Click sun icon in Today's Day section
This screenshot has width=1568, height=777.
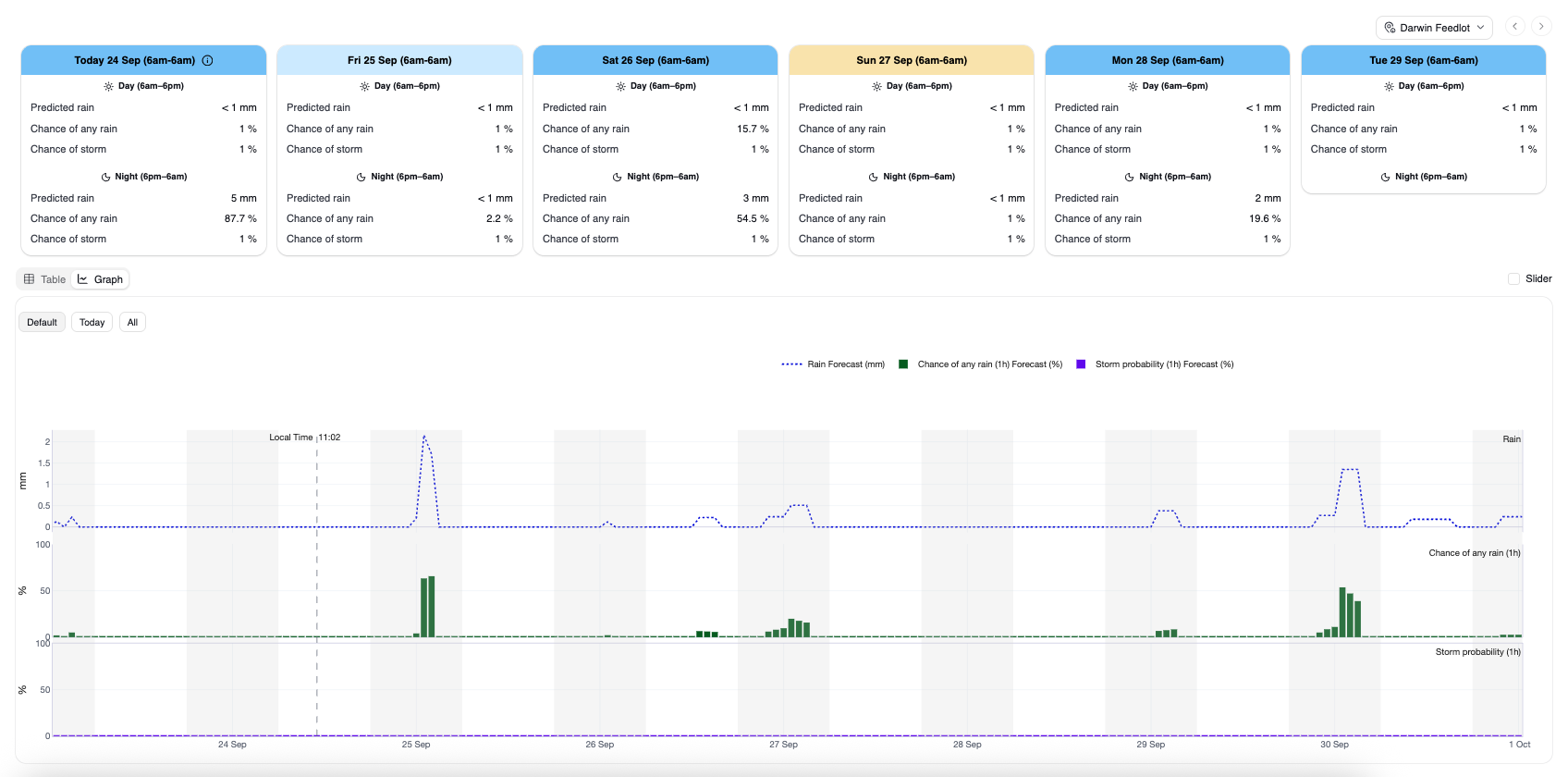tap(109, 86)
